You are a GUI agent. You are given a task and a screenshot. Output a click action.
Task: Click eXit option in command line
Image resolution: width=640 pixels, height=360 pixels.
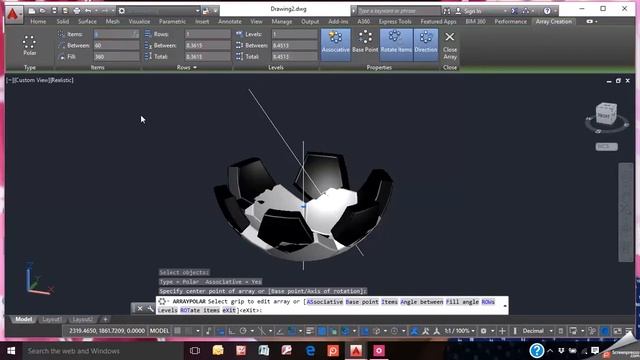pyautogui.click(x=230, y=310)
